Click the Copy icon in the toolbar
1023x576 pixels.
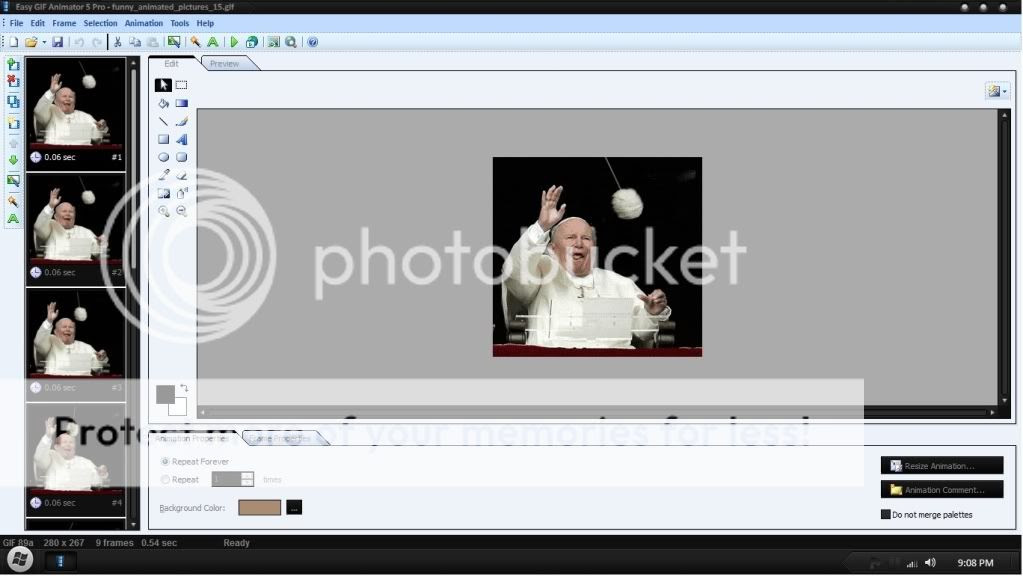click(135, 42)
